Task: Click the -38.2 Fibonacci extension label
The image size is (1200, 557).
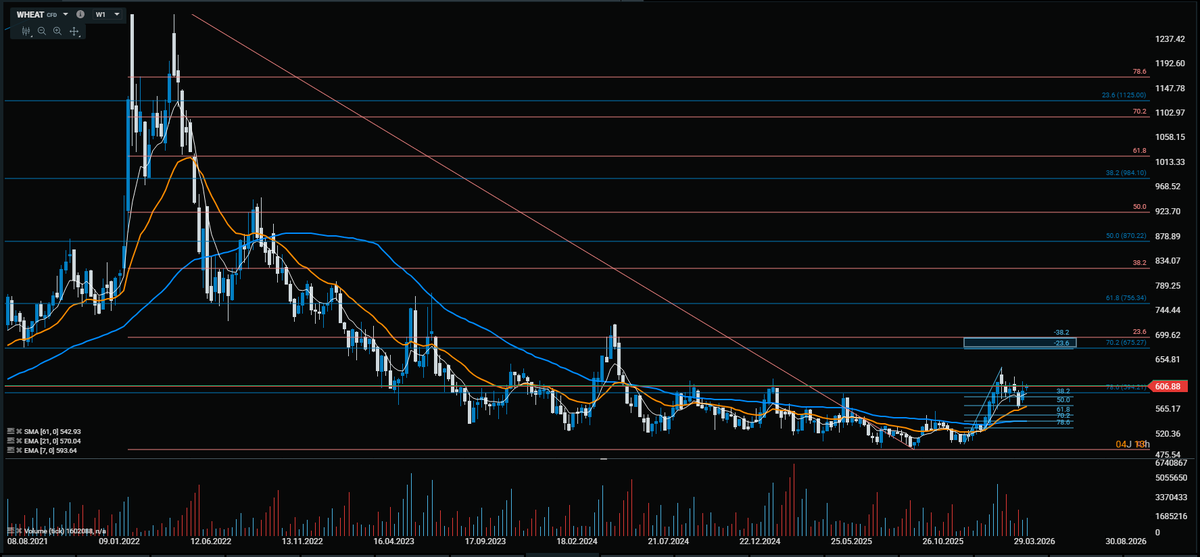Action: point(1062,332)
